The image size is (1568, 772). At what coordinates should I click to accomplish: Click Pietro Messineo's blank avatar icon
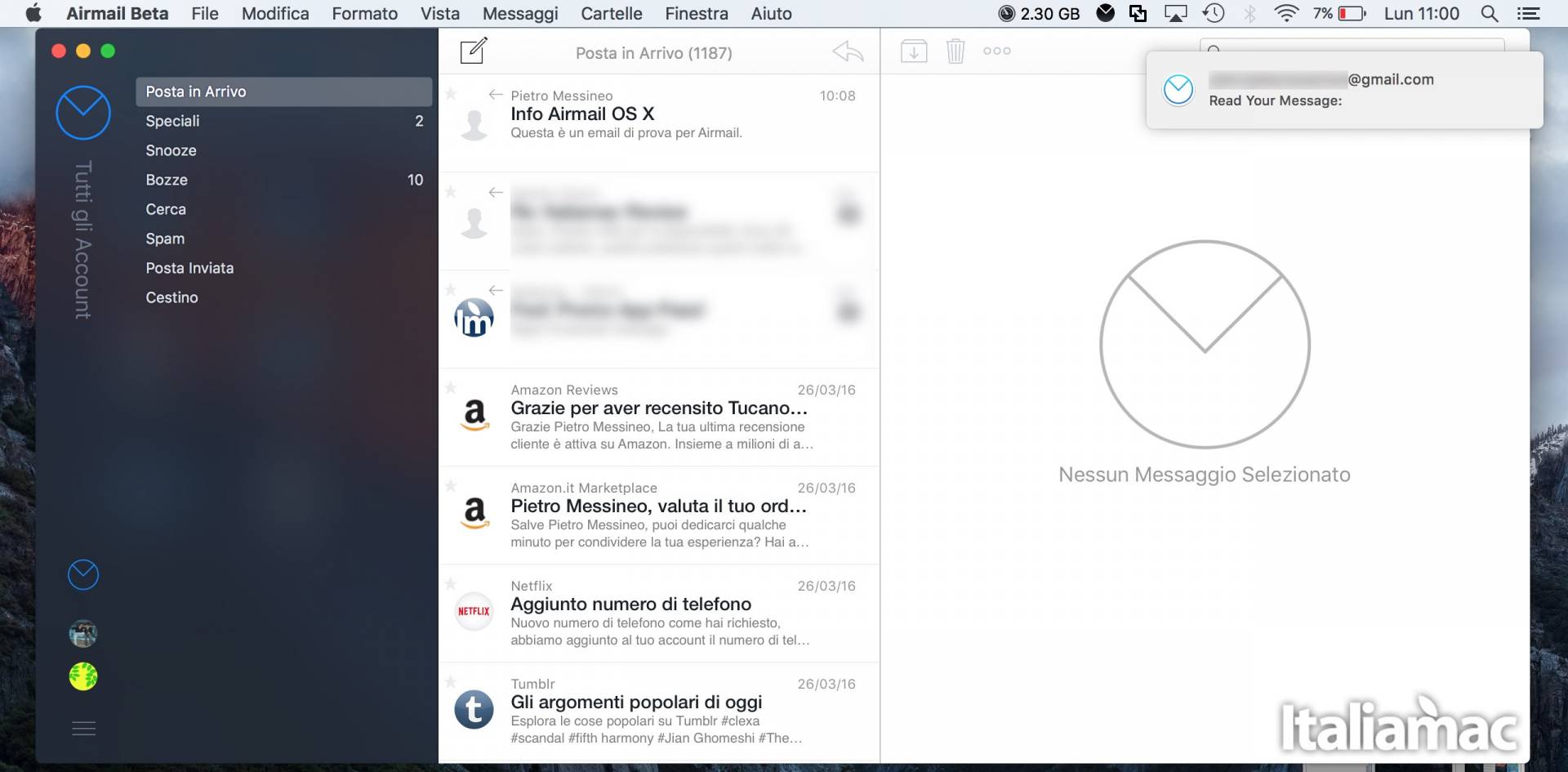474,124
